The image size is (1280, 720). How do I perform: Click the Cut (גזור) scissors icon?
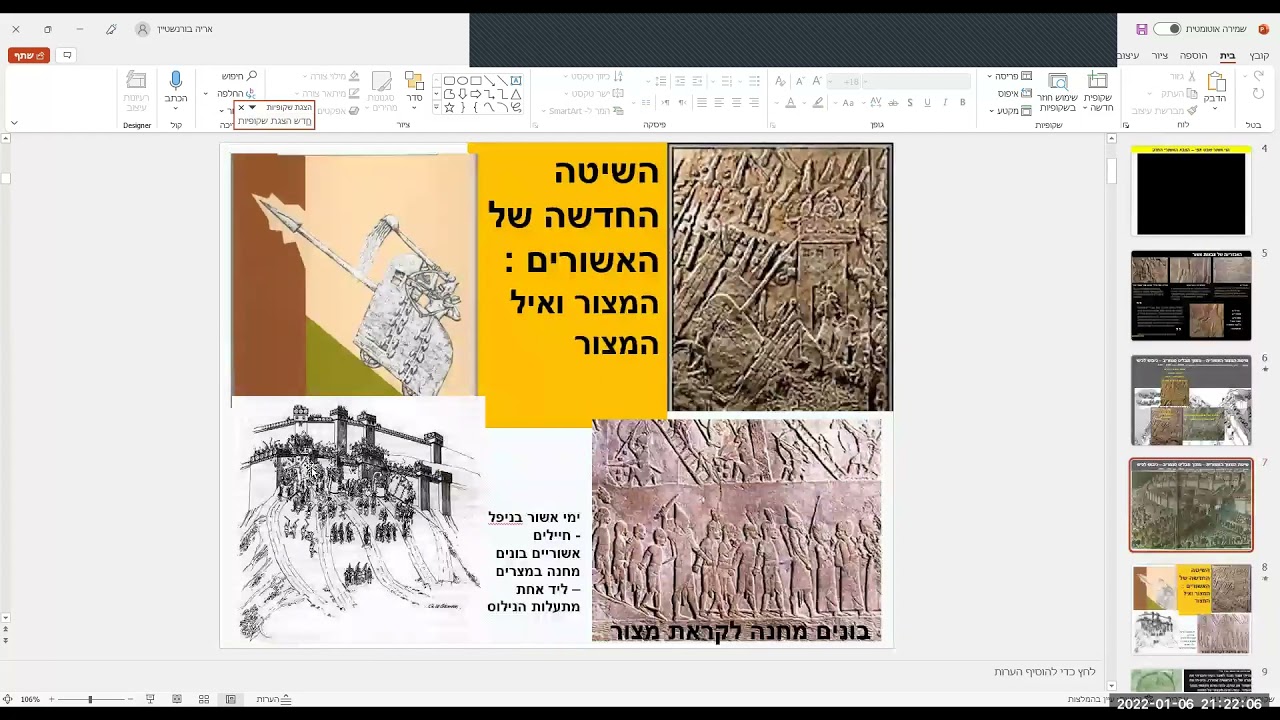1193,77
